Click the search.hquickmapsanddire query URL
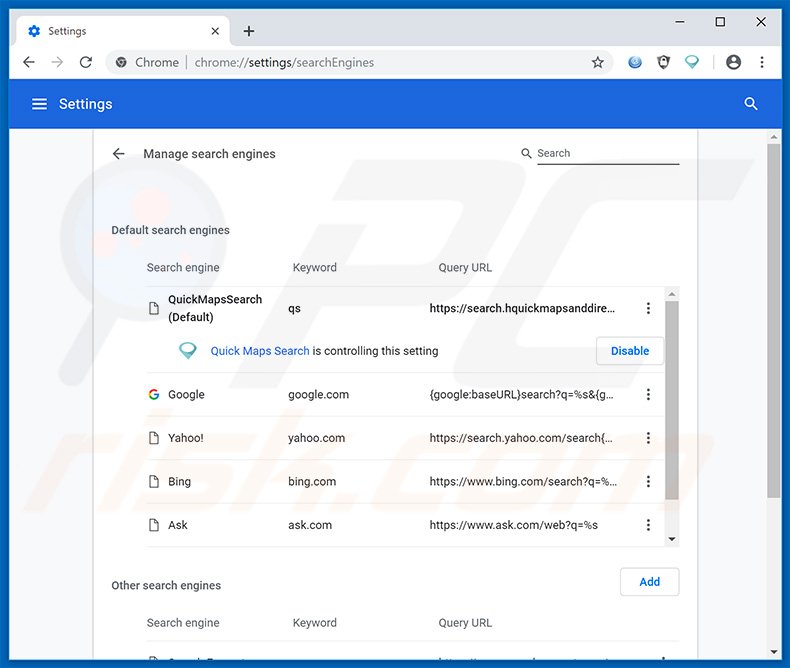Image resolution: width=790 pixels, height=668 pixels. point(522,308)
